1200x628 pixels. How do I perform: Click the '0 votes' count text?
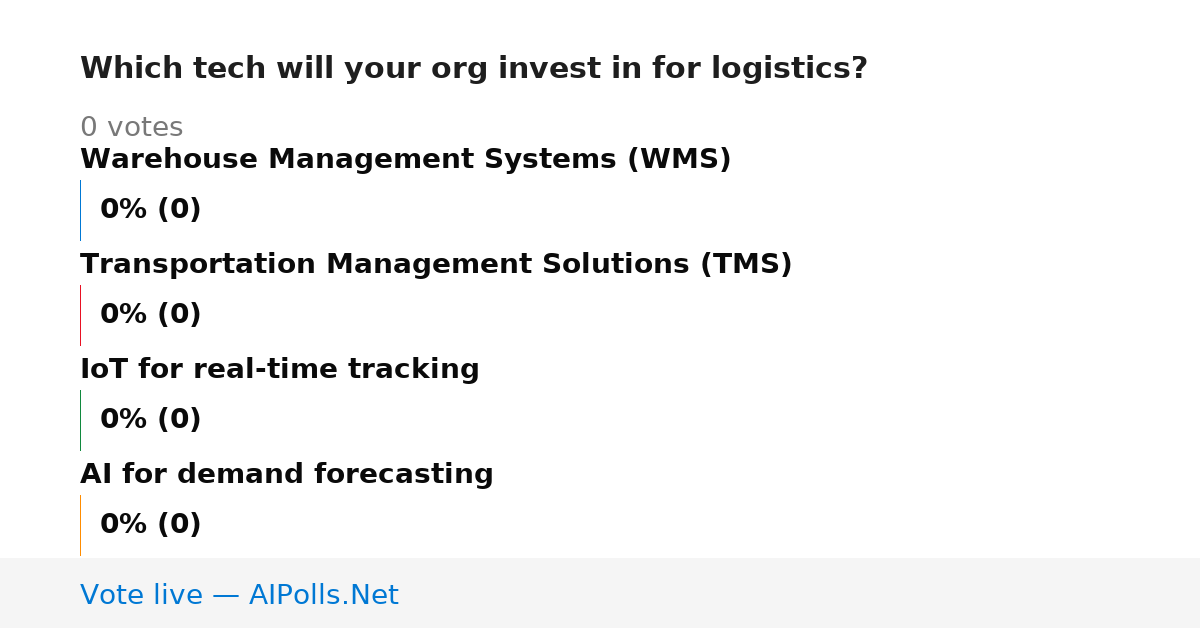(131, 128)
